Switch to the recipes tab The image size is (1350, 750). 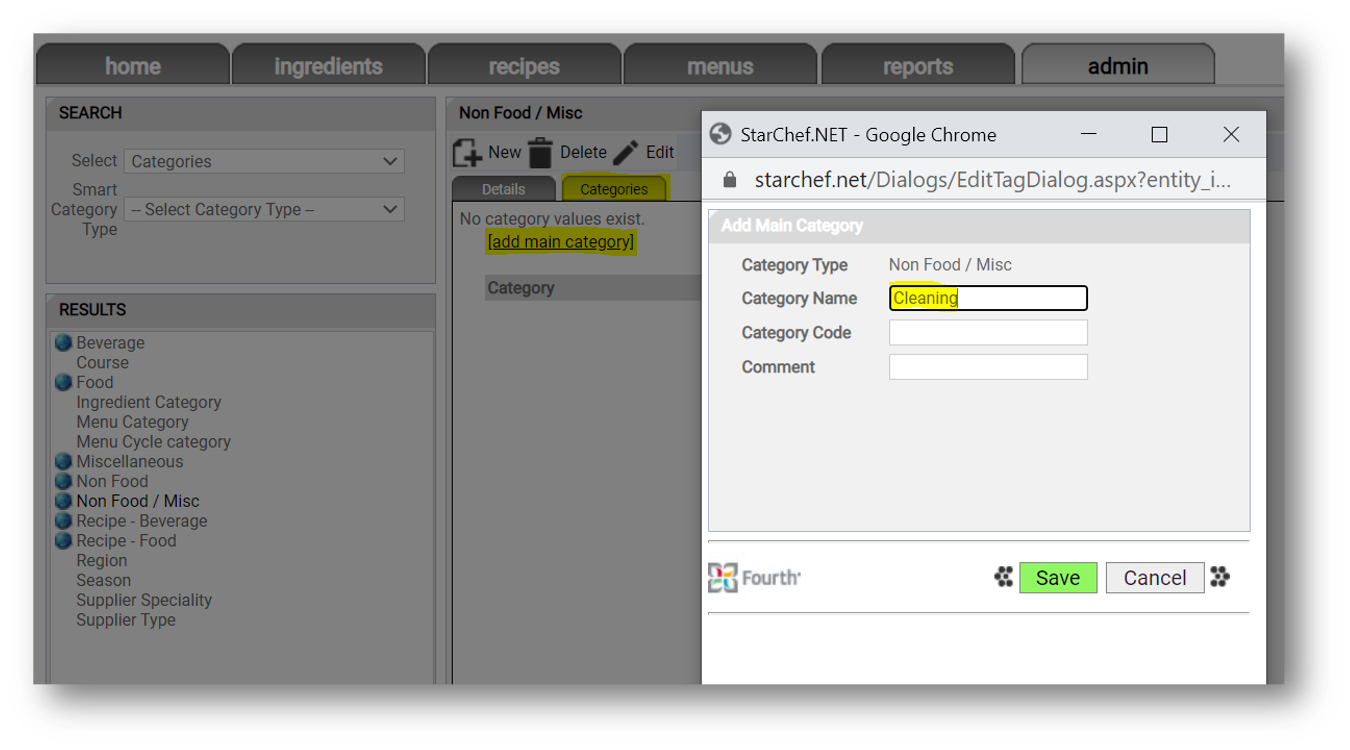pyautogui.click(x=524, y=66)
